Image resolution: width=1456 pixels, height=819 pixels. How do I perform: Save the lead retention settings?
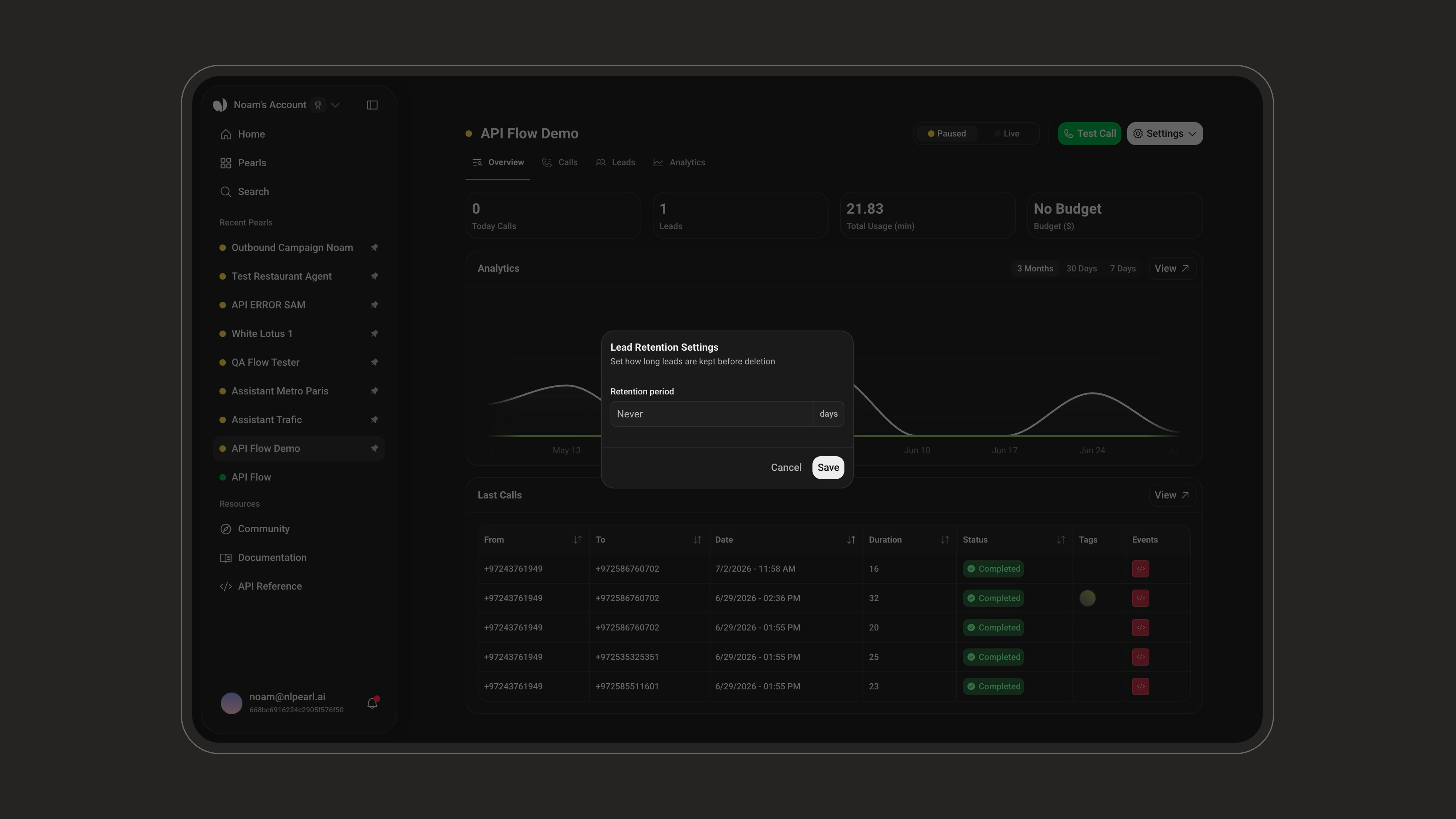point(828,468)
